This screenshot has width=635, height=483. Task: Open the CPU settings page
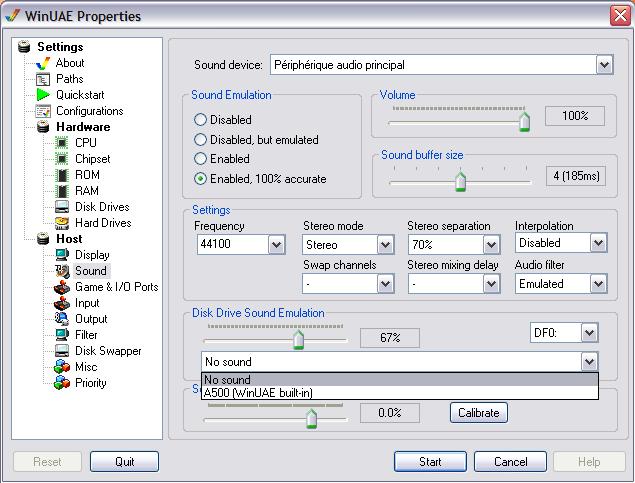86,143
